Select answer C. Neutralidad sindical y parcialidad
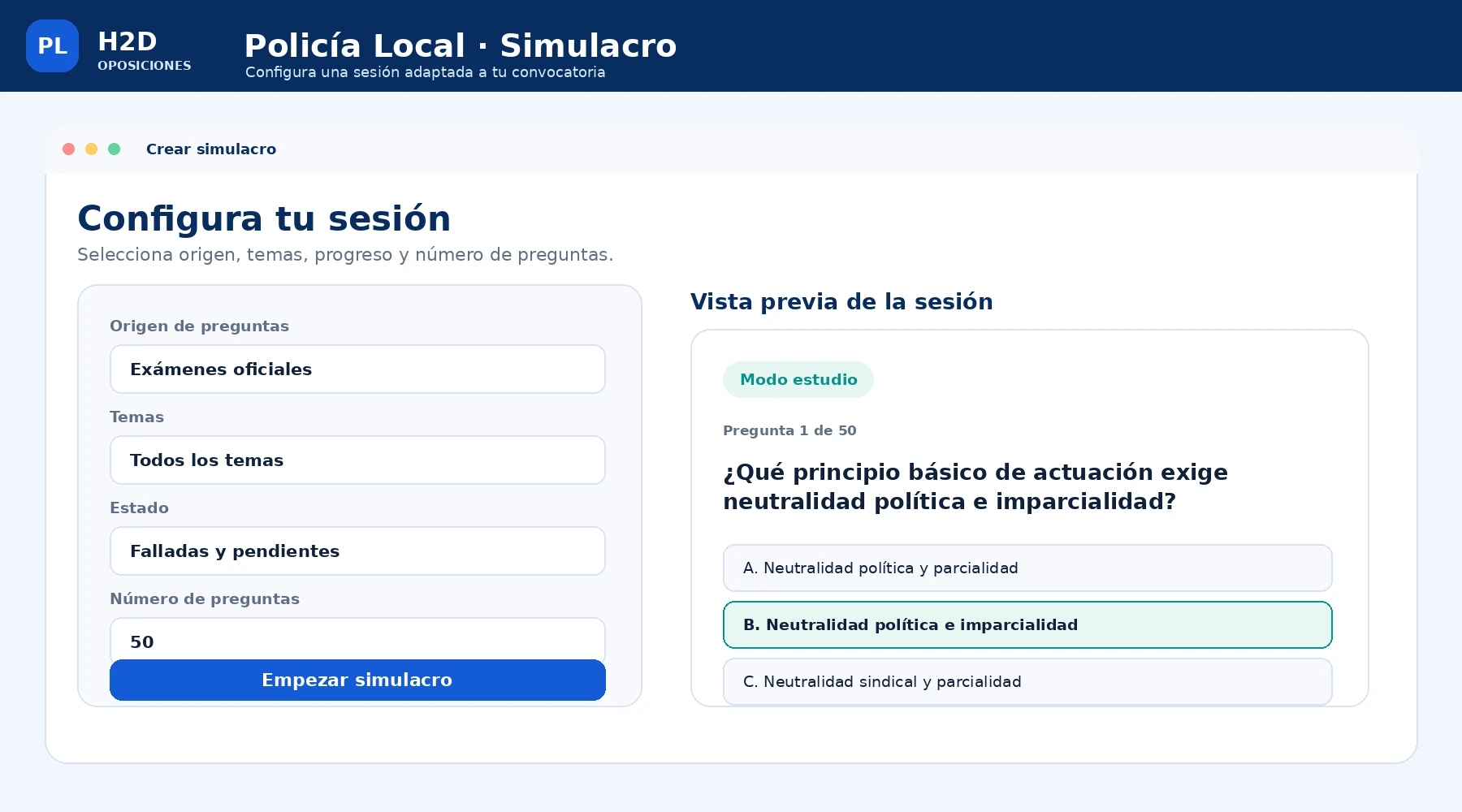 point(1027,681)
